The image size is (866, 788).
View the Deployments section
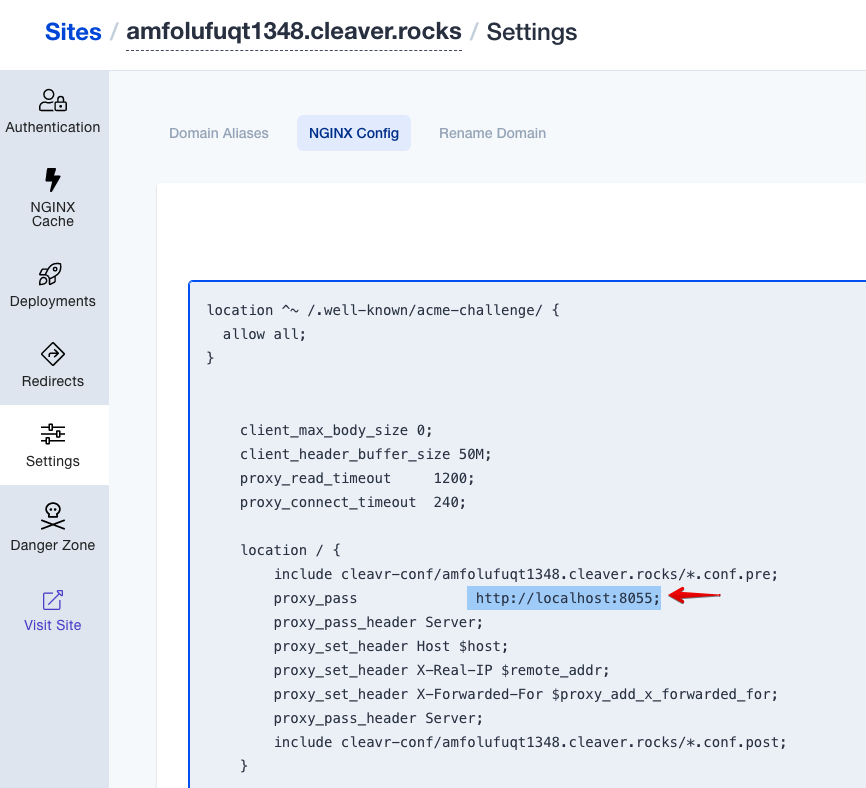pos(52,287)
